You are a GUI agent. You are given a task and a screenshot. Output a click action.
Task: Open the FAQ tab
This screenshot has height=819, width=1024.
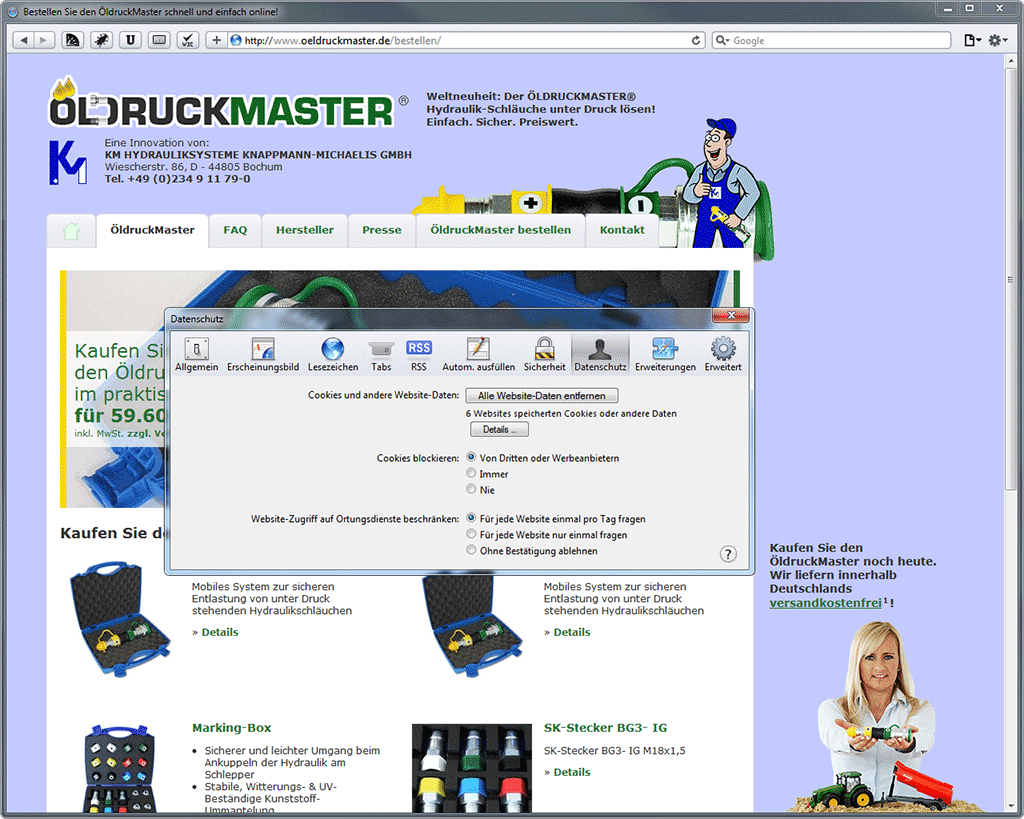click(235, 231)
